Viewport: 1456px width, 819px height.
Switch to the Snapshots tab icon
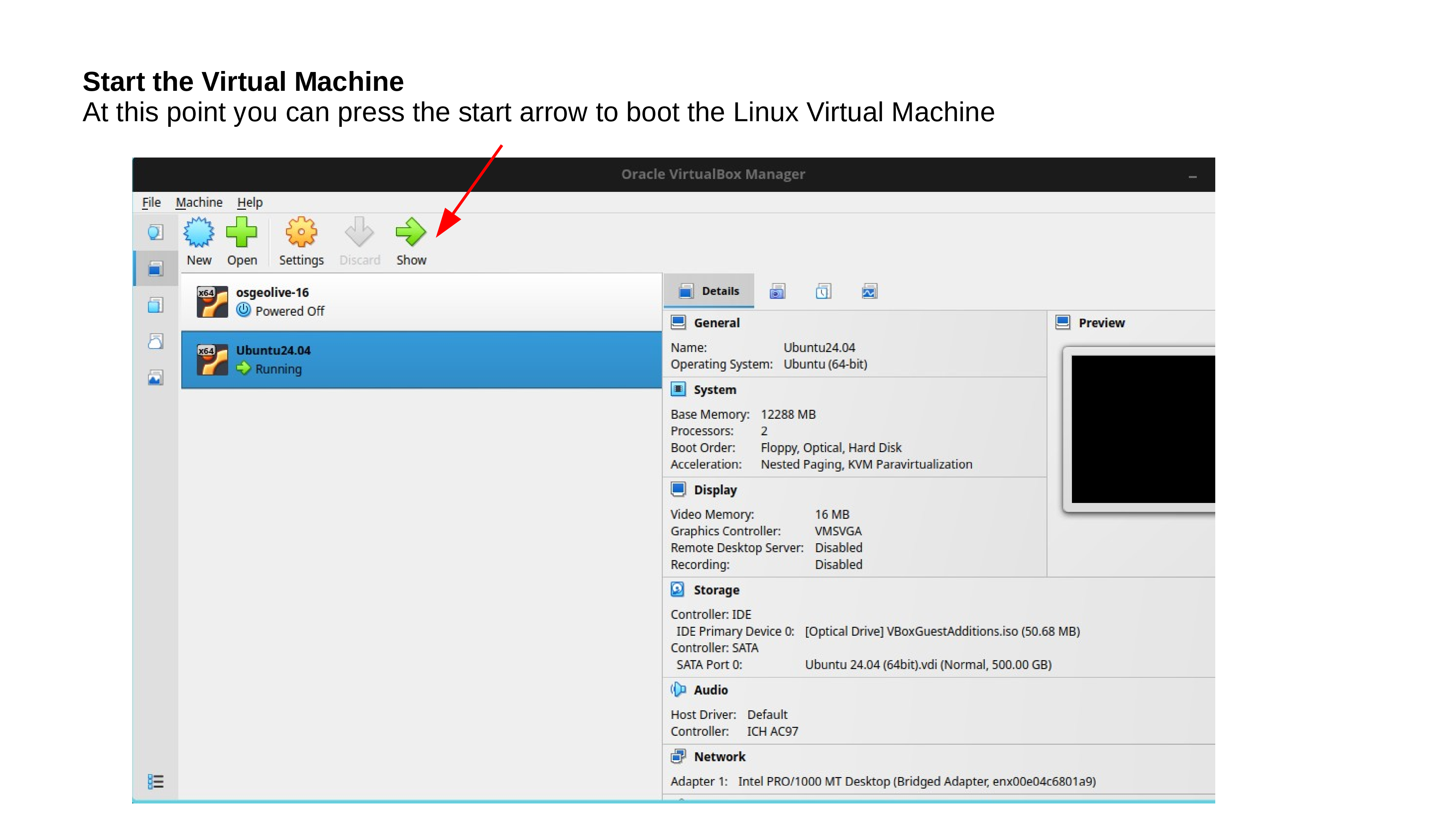(x=778, y=292)
